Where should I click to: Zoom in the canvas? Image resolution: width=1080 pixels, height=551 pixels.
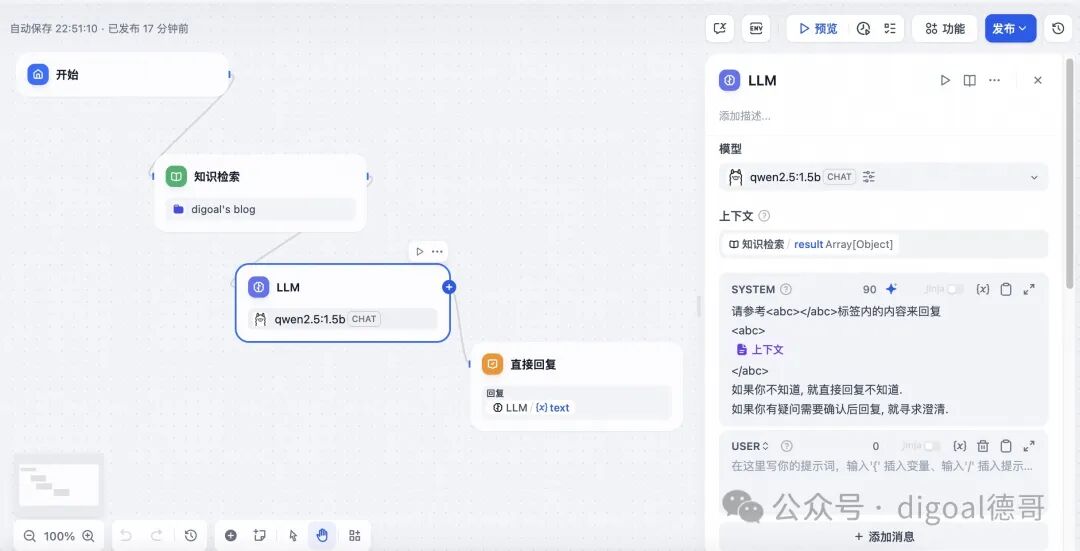(88, 536)
